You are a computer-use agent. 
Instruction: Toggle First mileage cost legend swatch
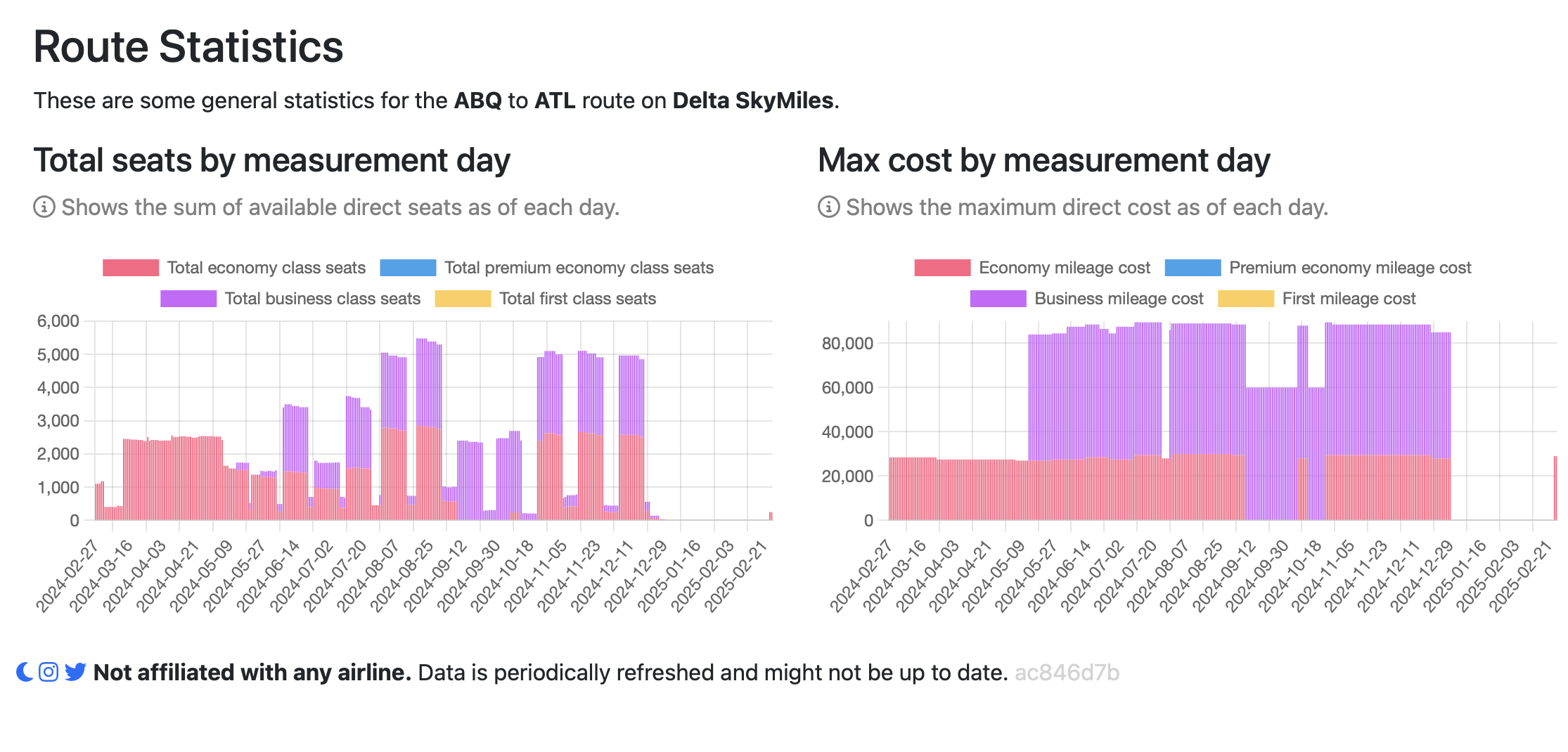1246,299
